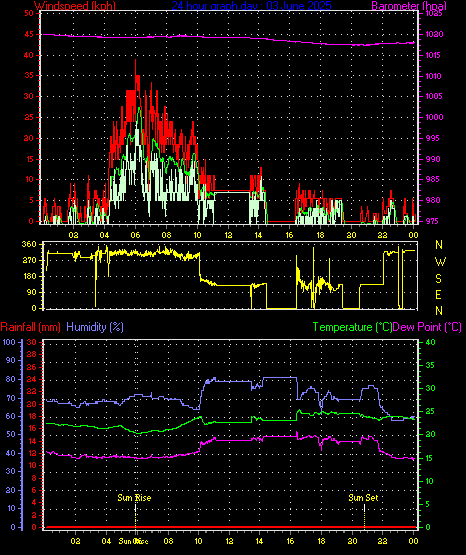Screen dimensions: 466x555
Task: Click the 24 rainfall axis value
Action: (32, 379)
